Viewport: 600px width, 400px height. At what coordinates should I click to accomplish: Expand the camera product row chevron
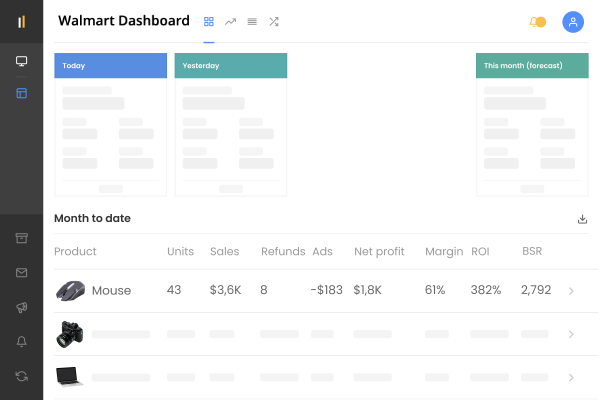click(571, 334)
